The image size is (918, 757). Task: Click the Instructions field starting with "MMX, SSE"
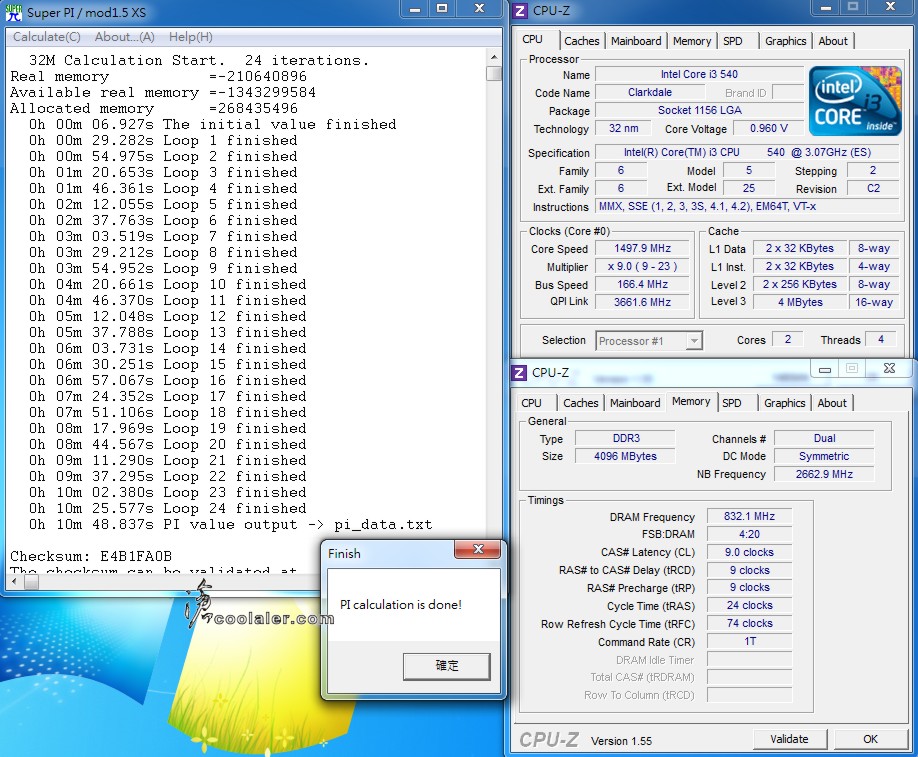pyautogui.click(x=747, y=206)
